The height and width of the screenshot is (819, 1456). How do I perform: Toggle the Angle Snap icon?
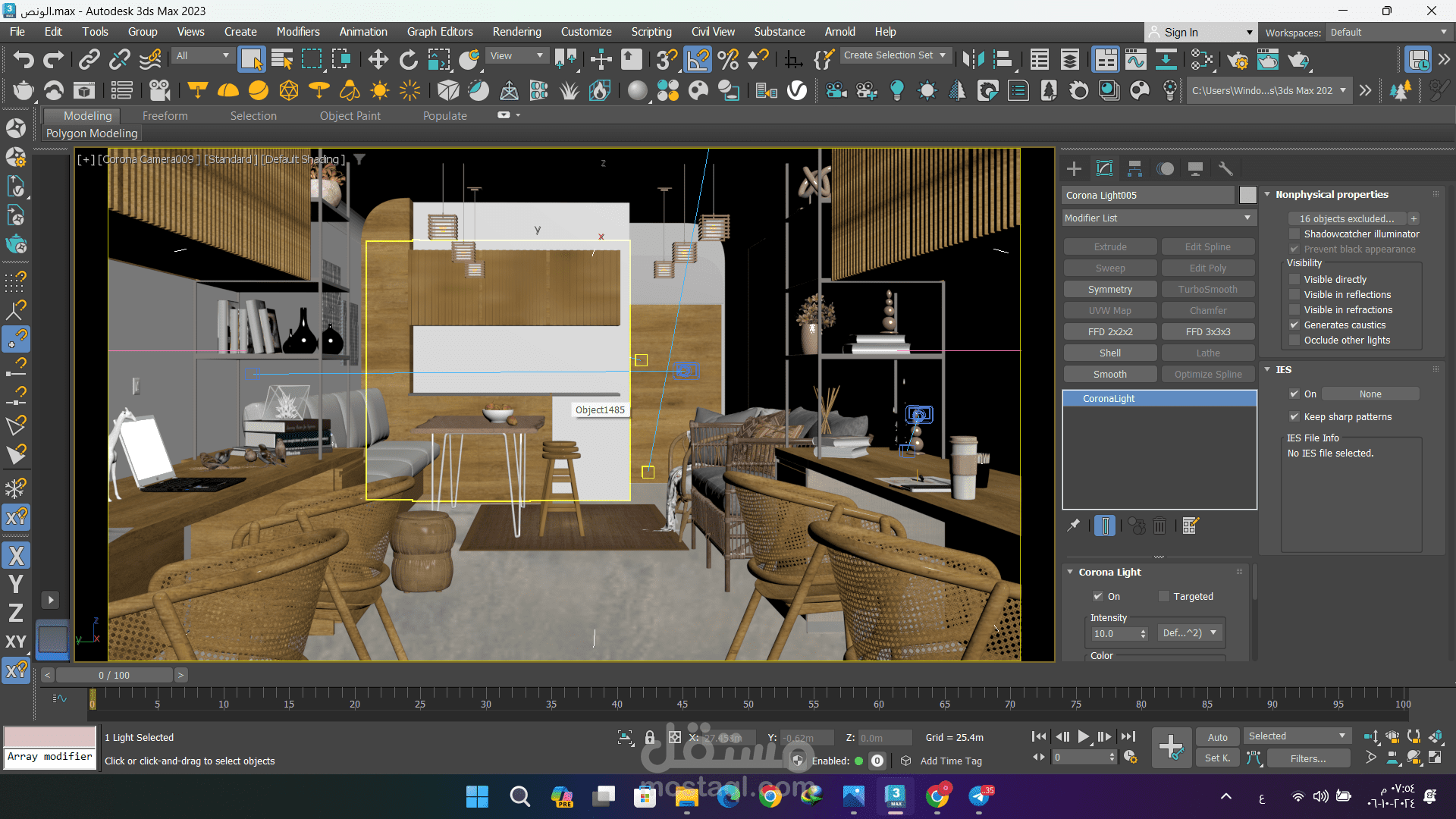(698, 59)
